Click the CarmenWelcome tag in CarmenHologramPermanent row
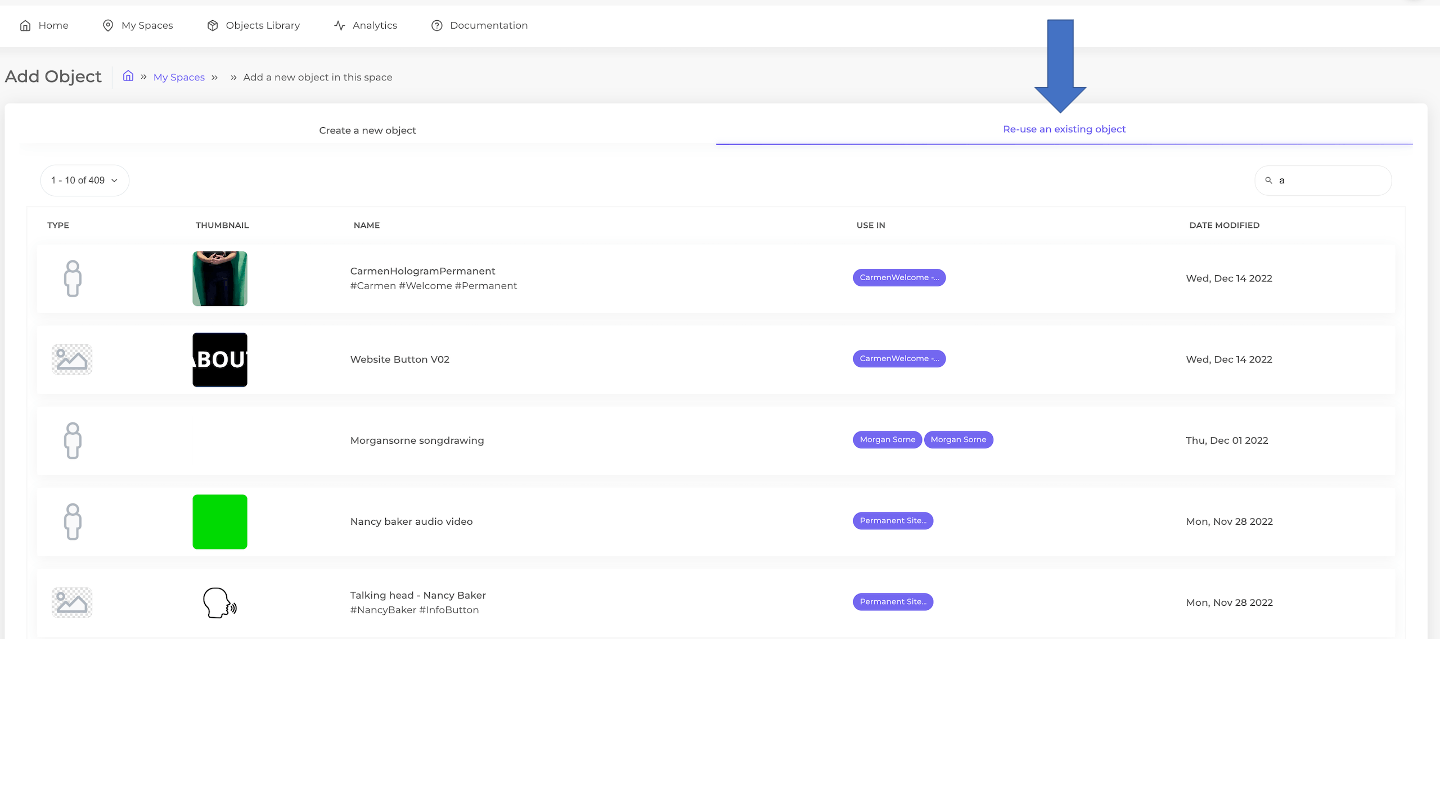 pyautogui.click(x=899, y=278)
